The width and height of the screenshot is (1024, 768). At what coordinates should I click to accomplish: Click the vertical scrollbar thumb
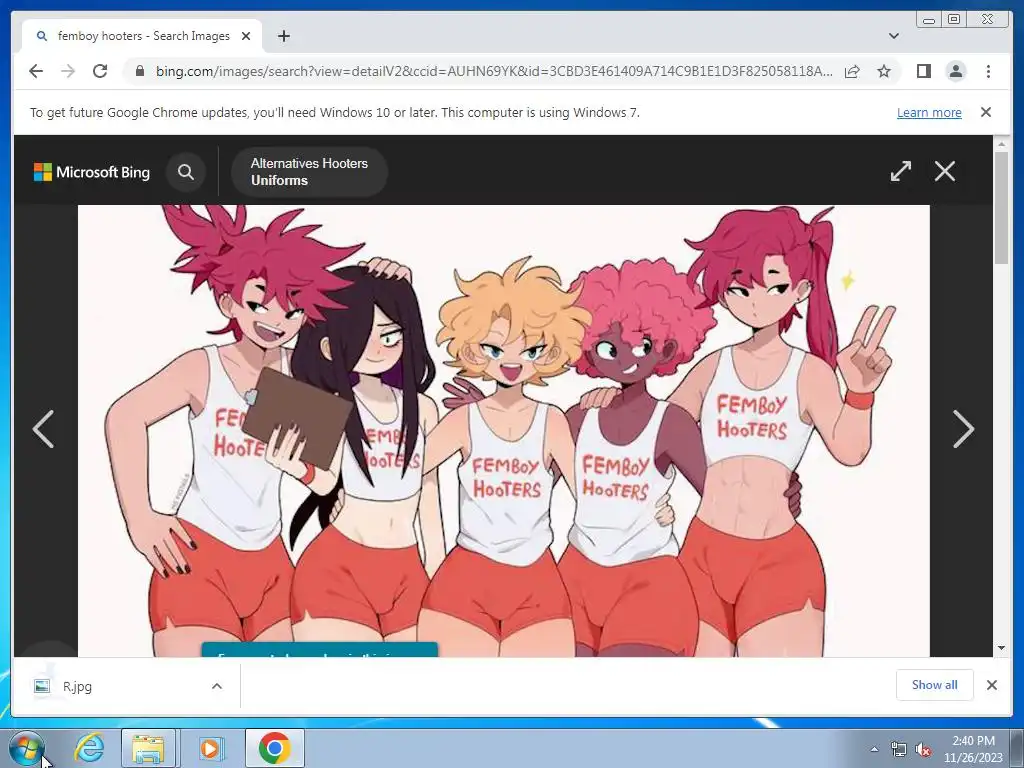pos(1001,208)
